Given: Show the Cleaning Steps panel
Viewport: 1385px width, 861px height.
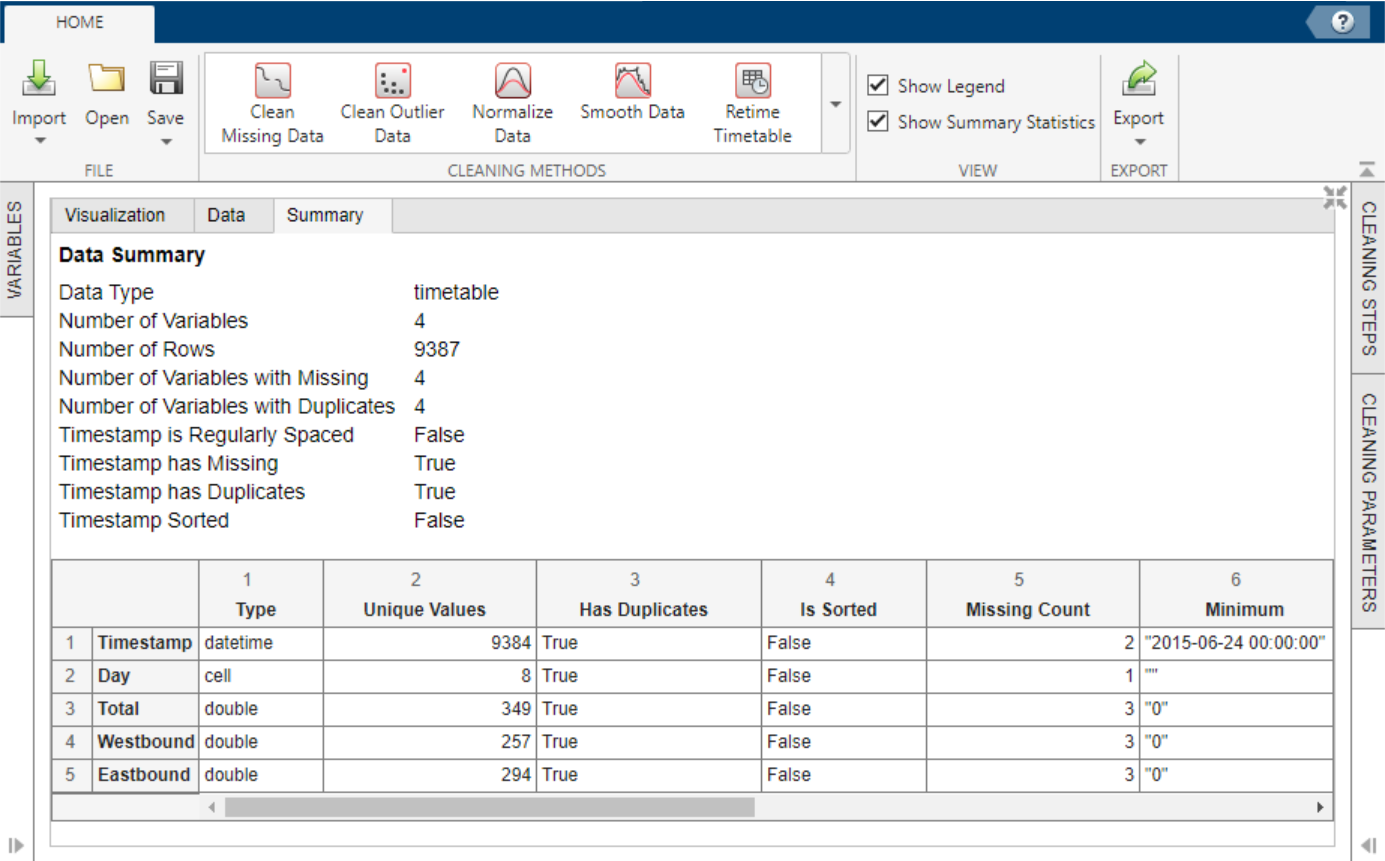Looking at the screenshot, I should 1368,270.
